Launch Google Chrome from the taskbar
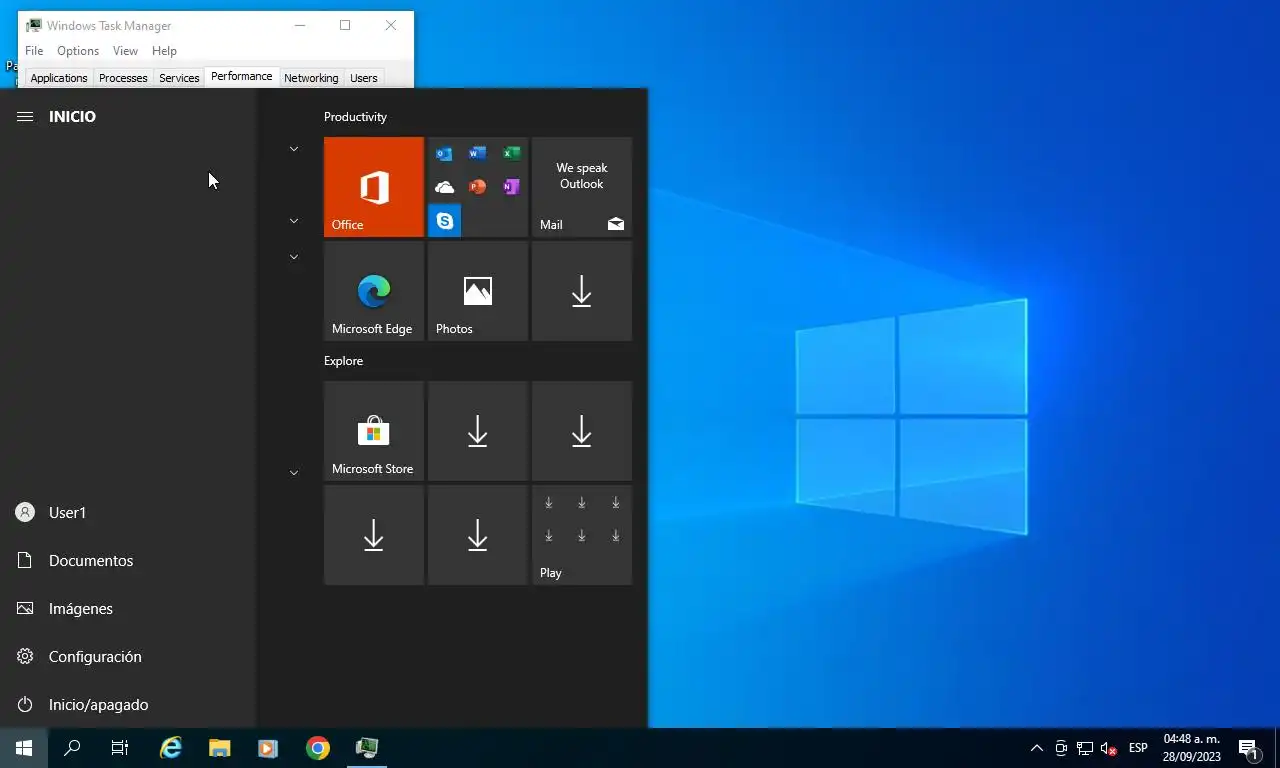This screenshot has height=768, width=1280. 318,748
